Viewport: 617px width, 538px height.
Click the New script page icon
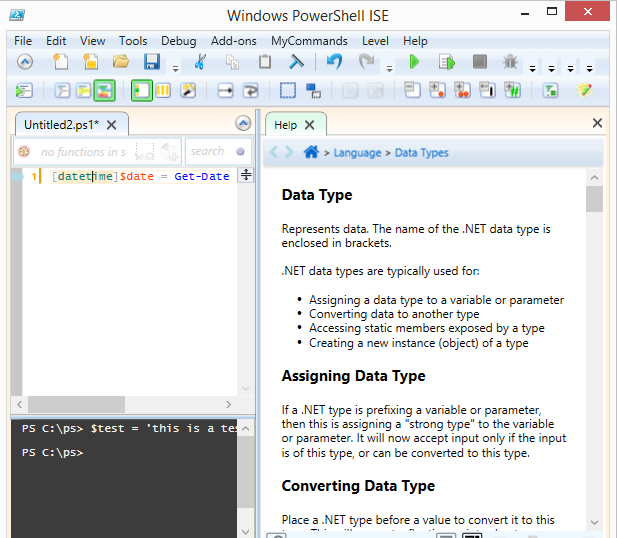(x=61, y=62)
